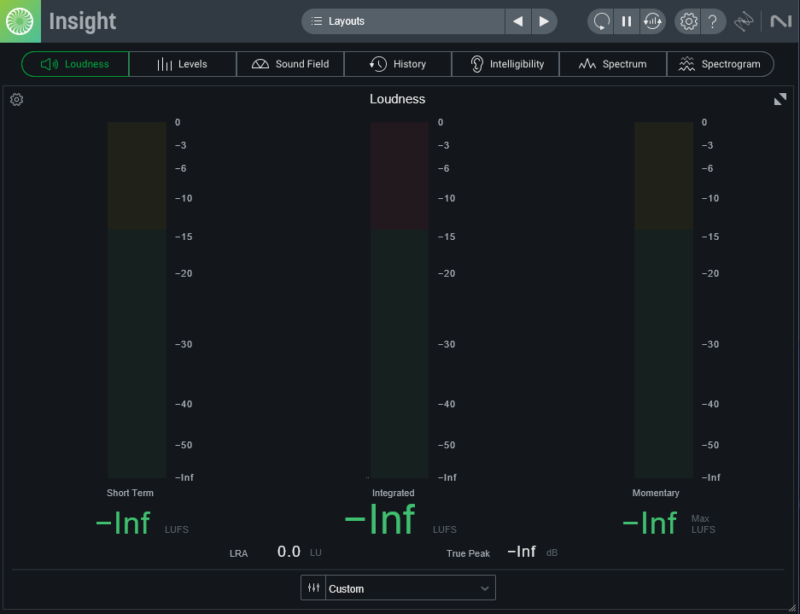Click the reset loudness history icon
The image size is (800, 614).
652,21
